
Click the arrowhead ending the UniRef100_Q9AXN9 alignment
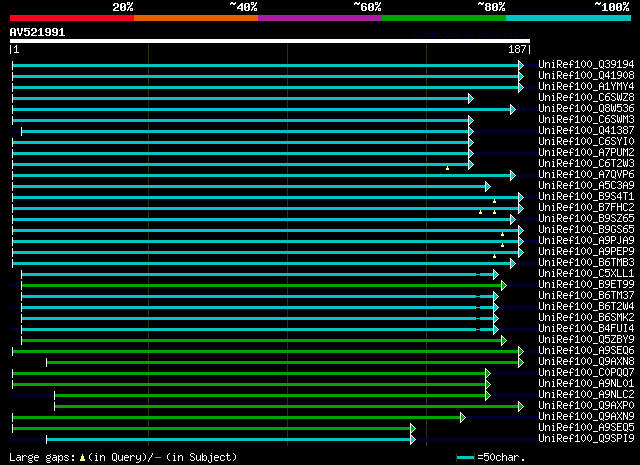463,418
